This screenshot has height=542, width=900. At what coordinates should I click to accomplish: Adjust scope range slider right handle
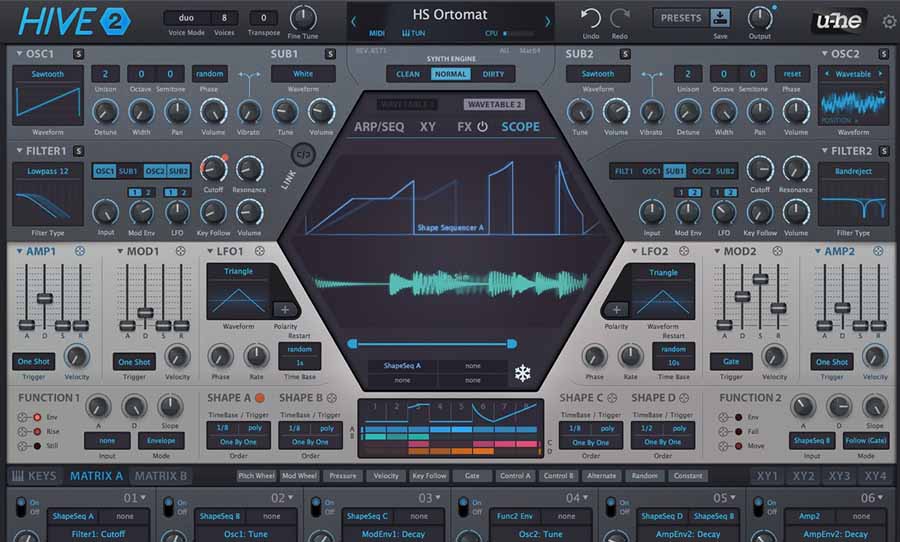pos(511,343)
